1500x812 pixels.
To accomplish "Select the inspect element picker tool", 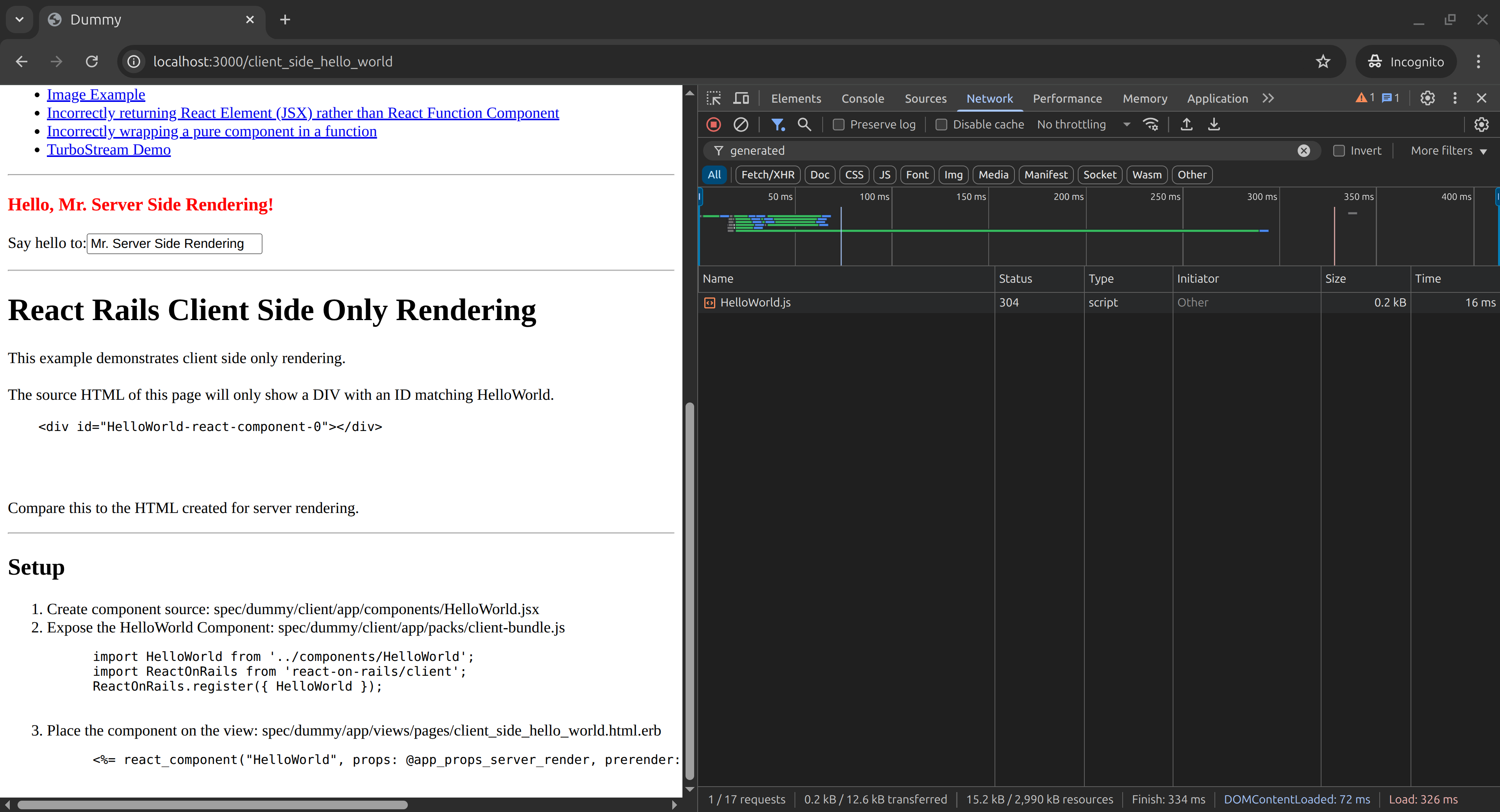I will [x=713, y=98].
